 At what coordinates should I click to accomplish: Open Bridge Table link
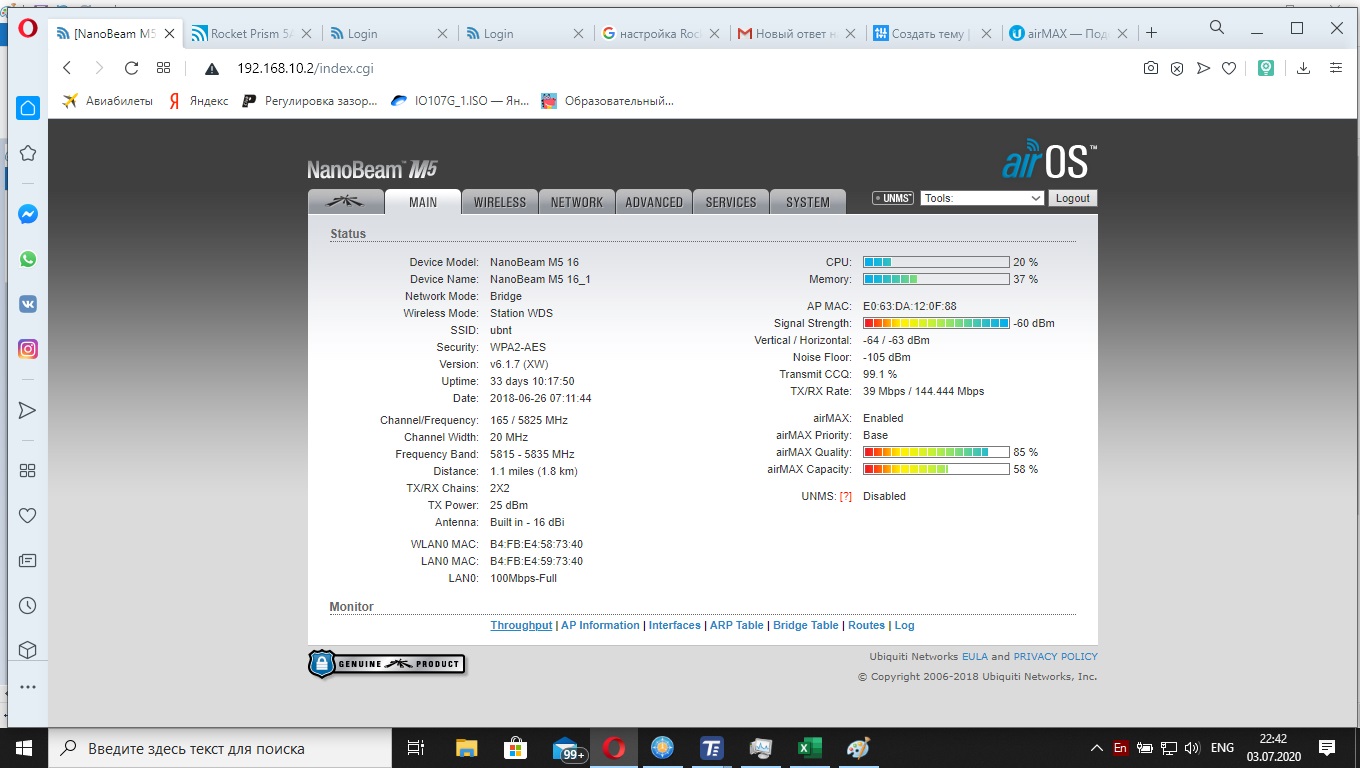806,625
